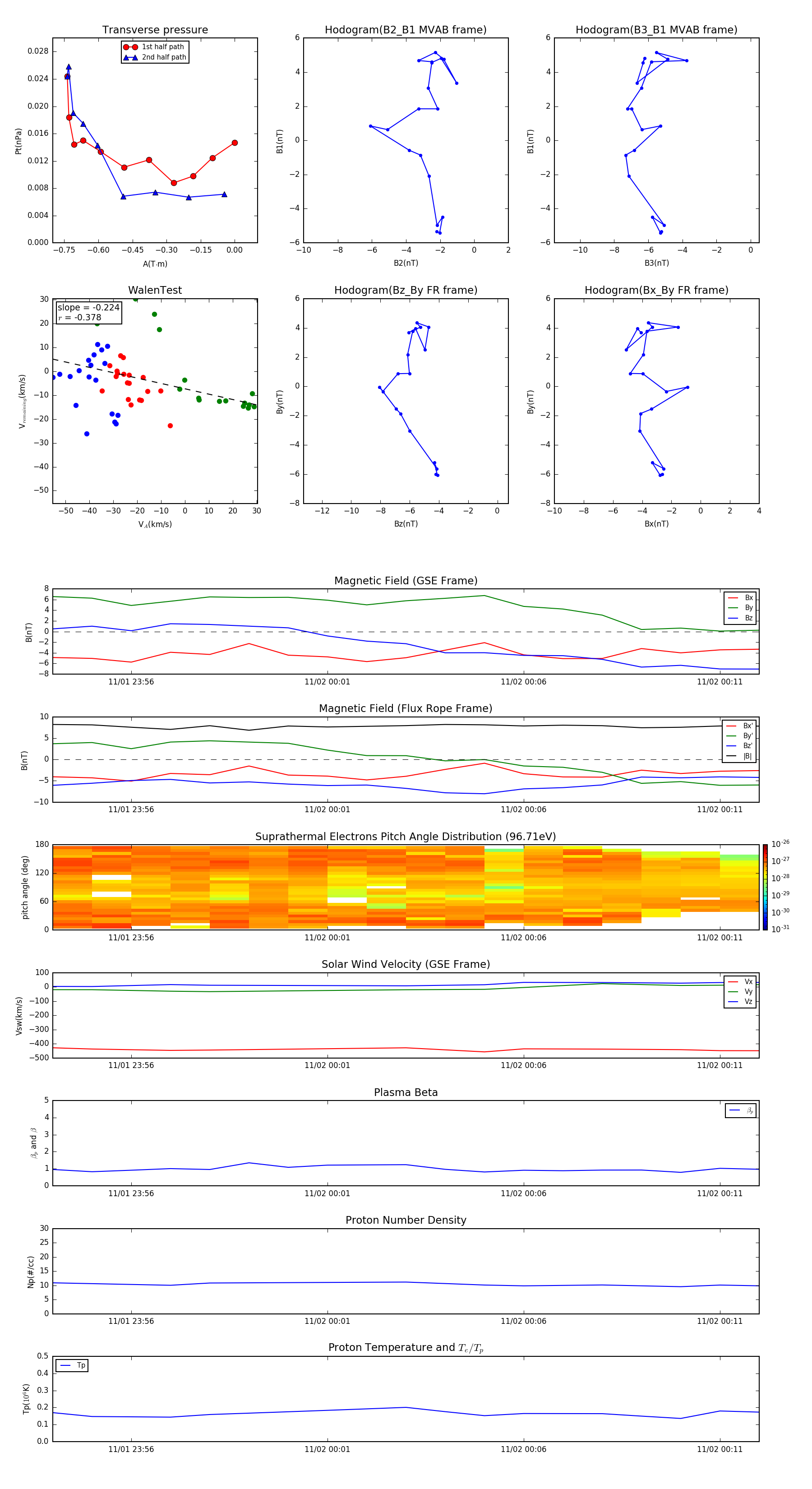Click the 'Hodogram(B2_B1 MVAB frame)' title
The height and width of the screenshot is (1489, 812).
point(406,30)
